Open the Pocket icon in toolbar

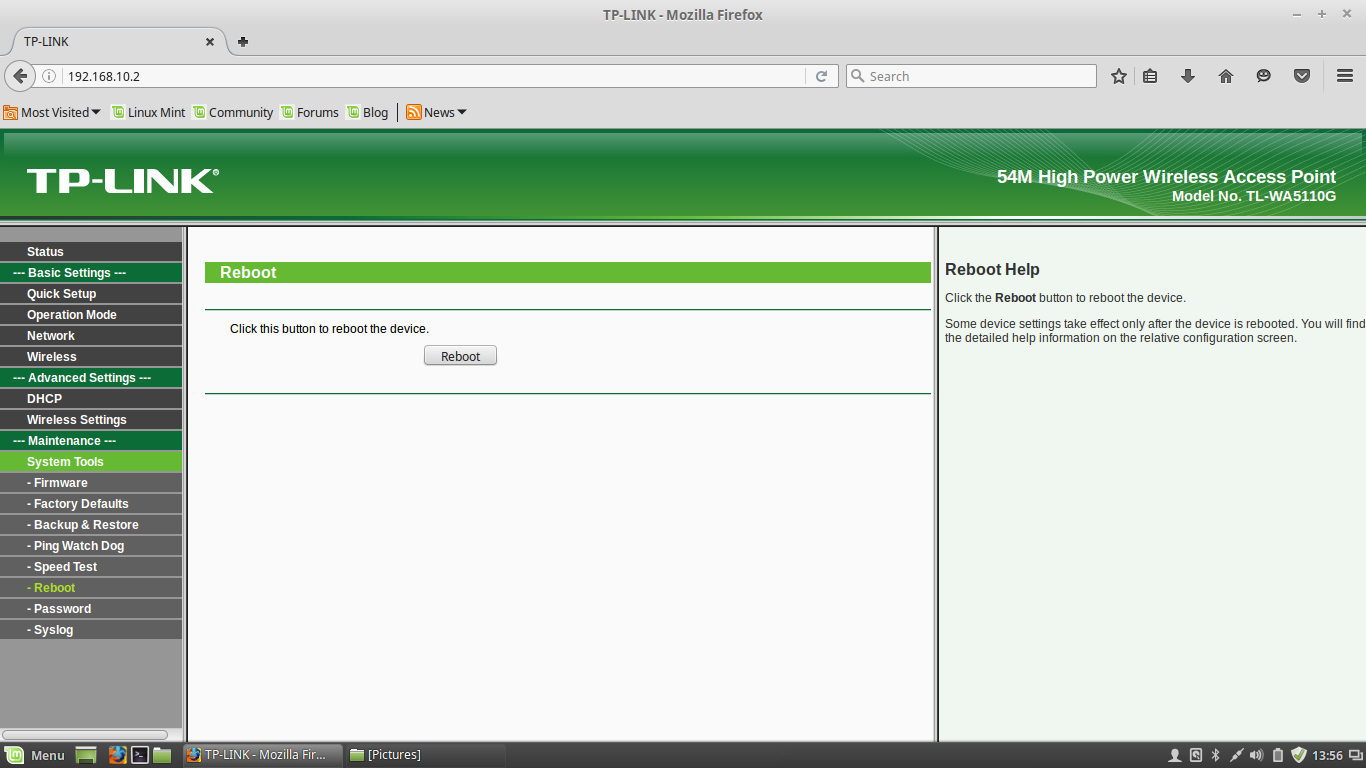coord(1302,76)
